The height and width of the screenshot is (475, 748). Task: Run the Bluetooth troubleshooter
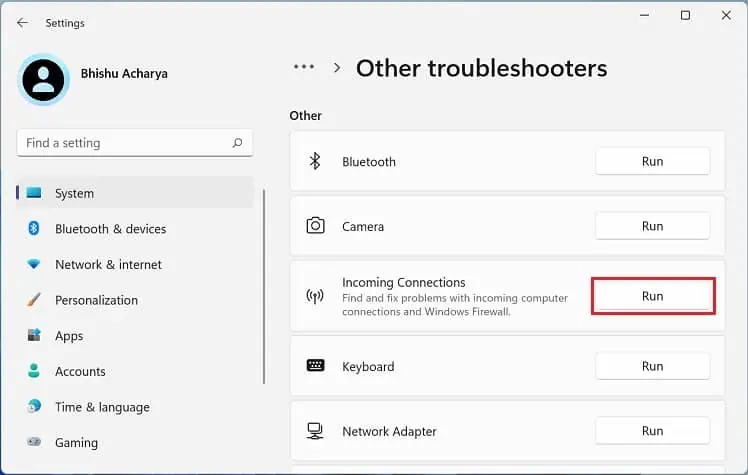[652, 161]
